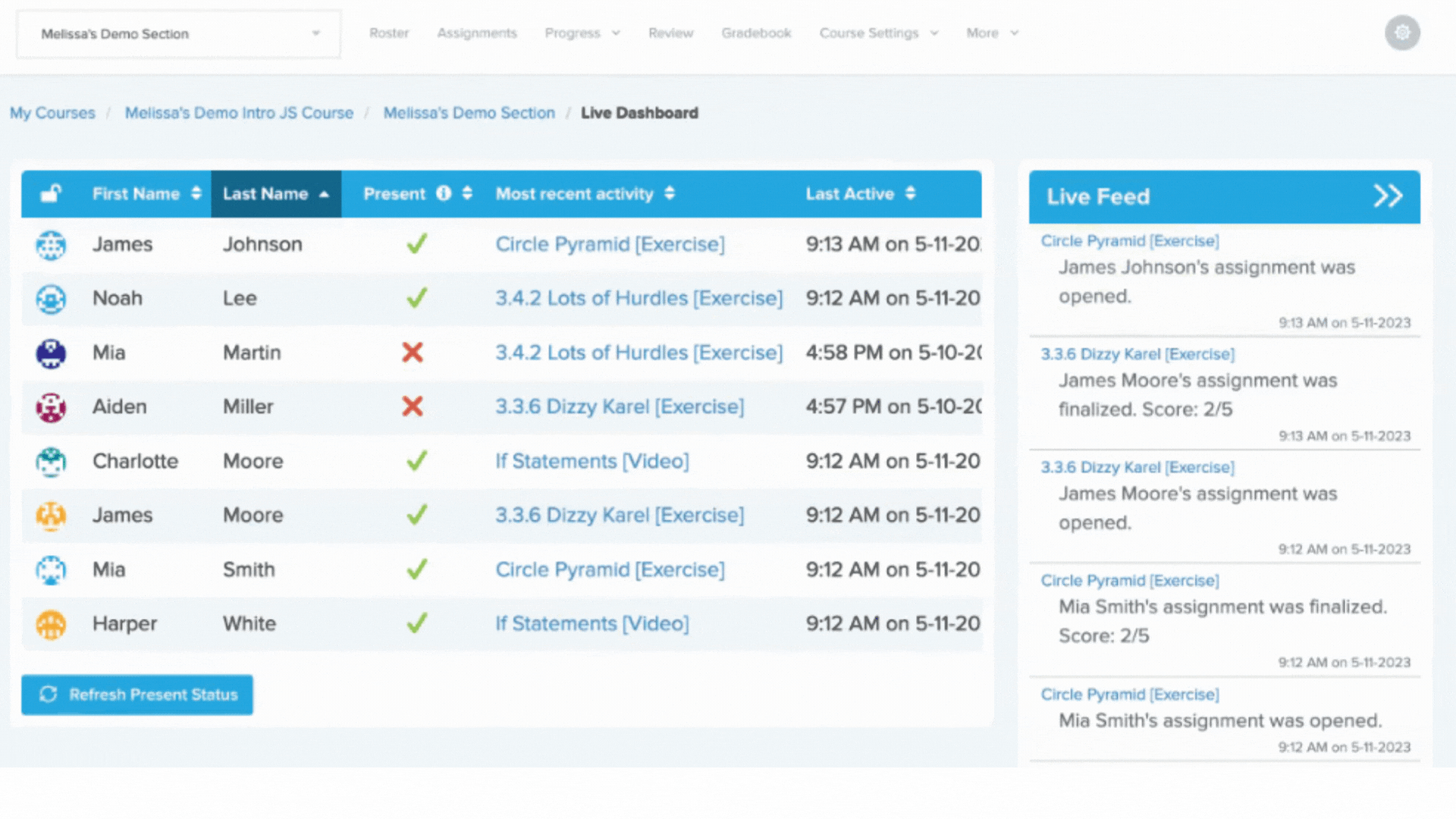
Task: Click the Refresh Present Status button
Action: coord(137,695)
